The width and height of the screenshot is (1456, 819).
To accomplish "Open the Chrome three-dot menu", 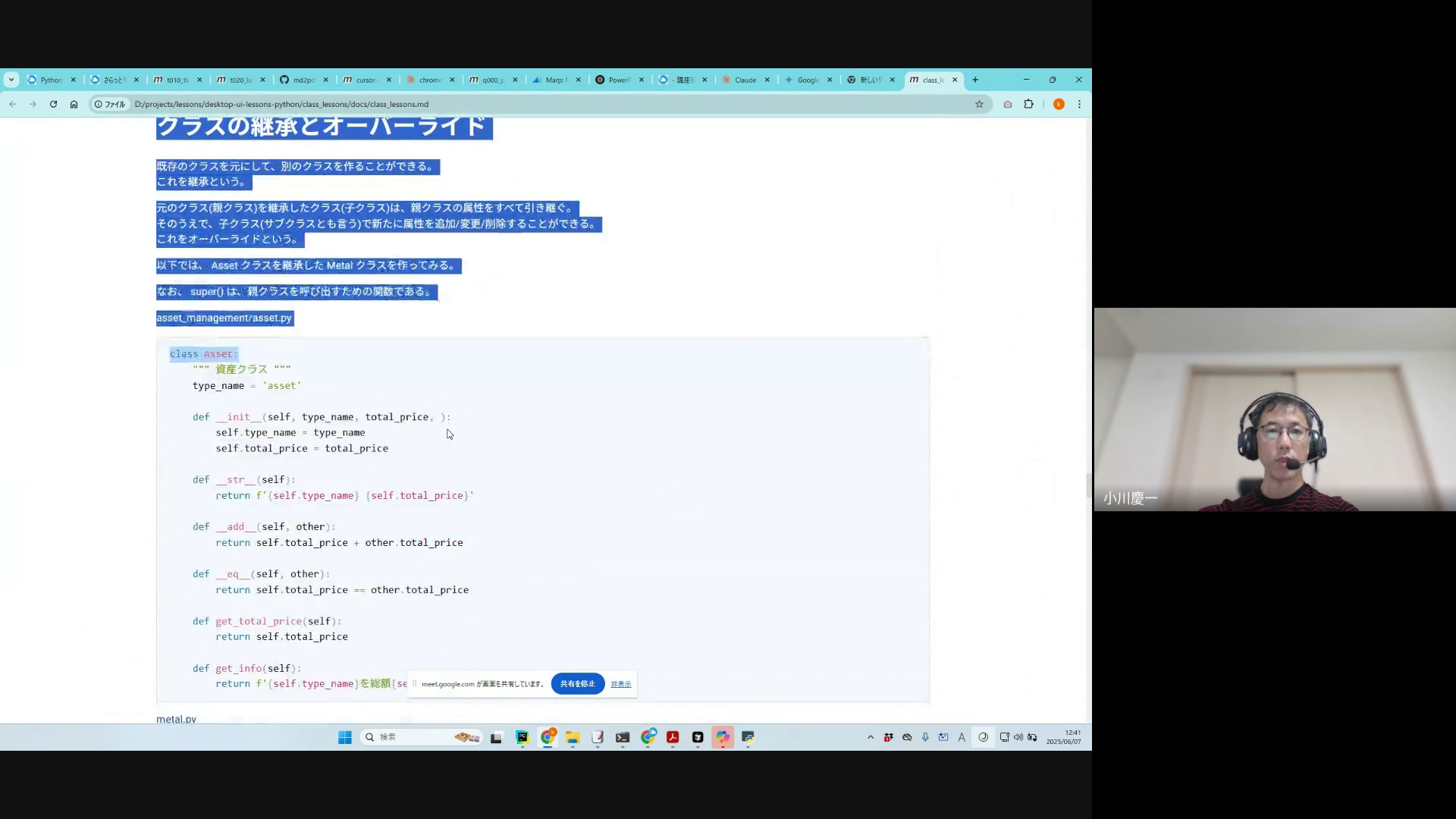I will point(1079,104).
